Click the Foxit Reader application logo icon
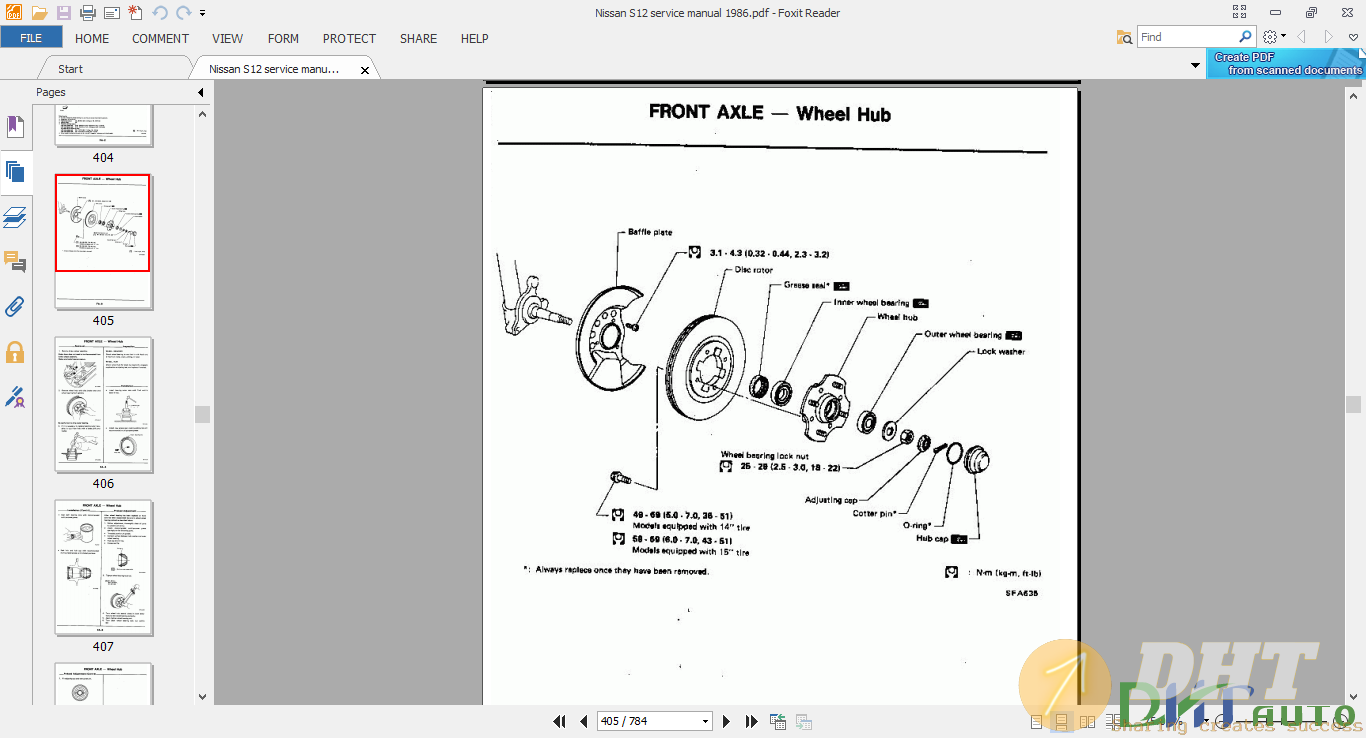This screenshot has height=738, width=1366. coord(14,13)
